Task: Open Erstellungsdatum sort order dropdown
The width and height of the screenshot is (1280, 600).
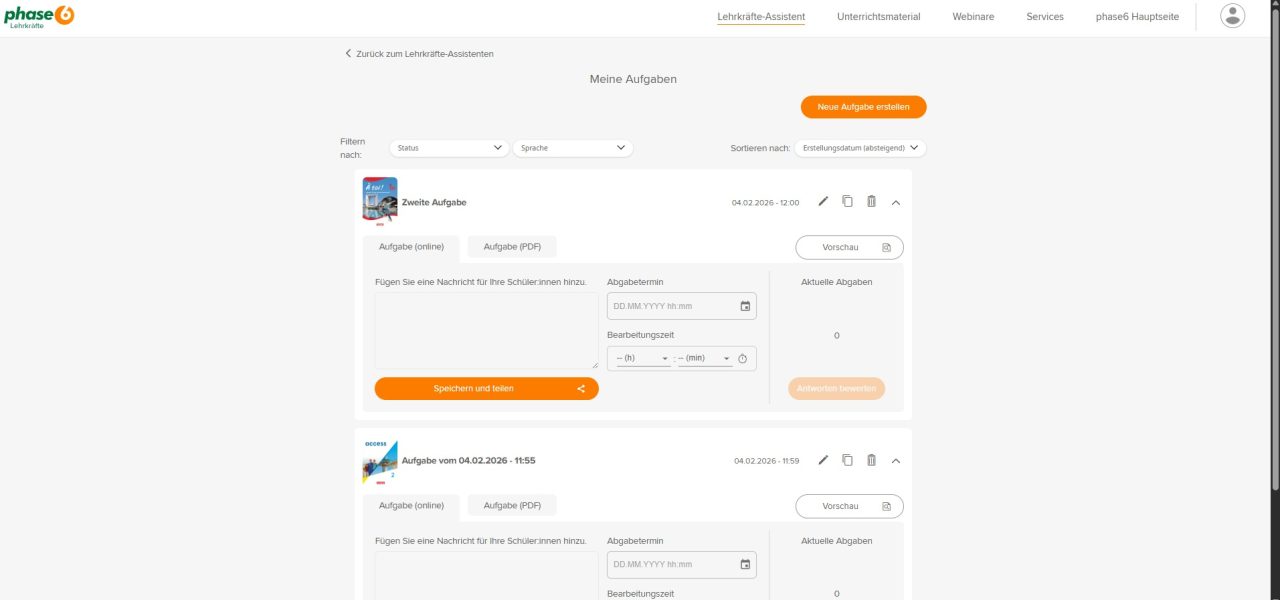Action: tap(860, 148)
